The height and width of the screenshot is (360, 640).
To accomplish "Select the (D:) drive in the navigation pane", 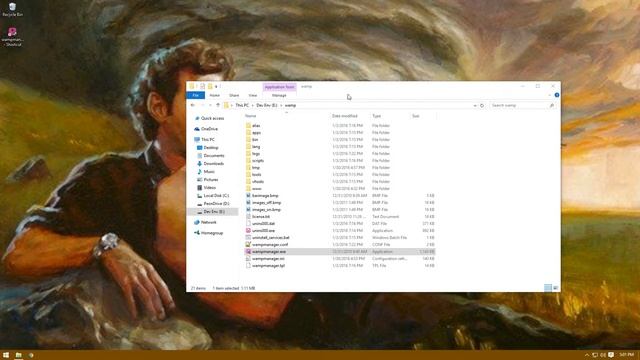I will coord(213,204).
